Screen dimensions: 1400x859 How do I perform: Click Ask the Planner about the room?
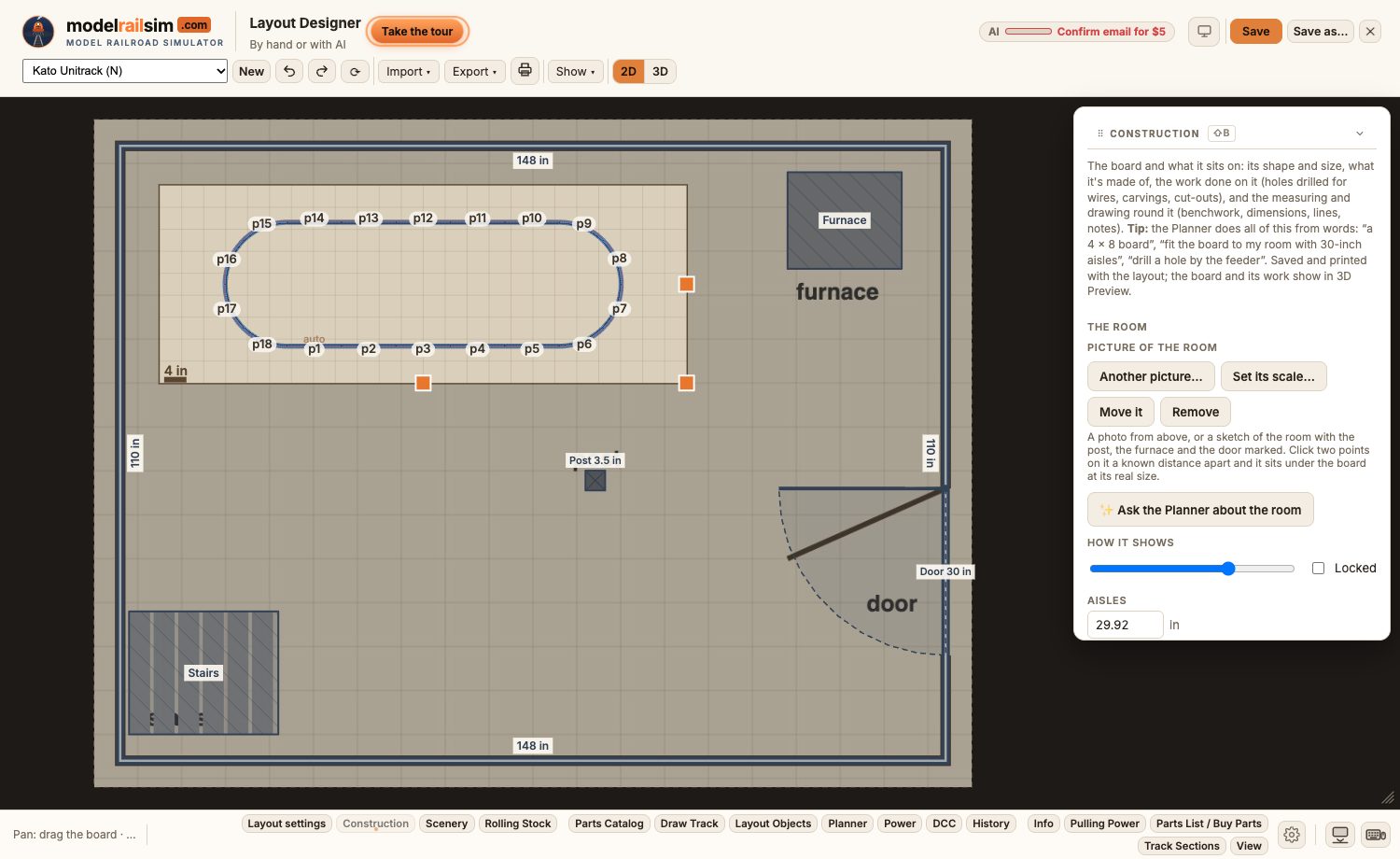coord(1200,510)
